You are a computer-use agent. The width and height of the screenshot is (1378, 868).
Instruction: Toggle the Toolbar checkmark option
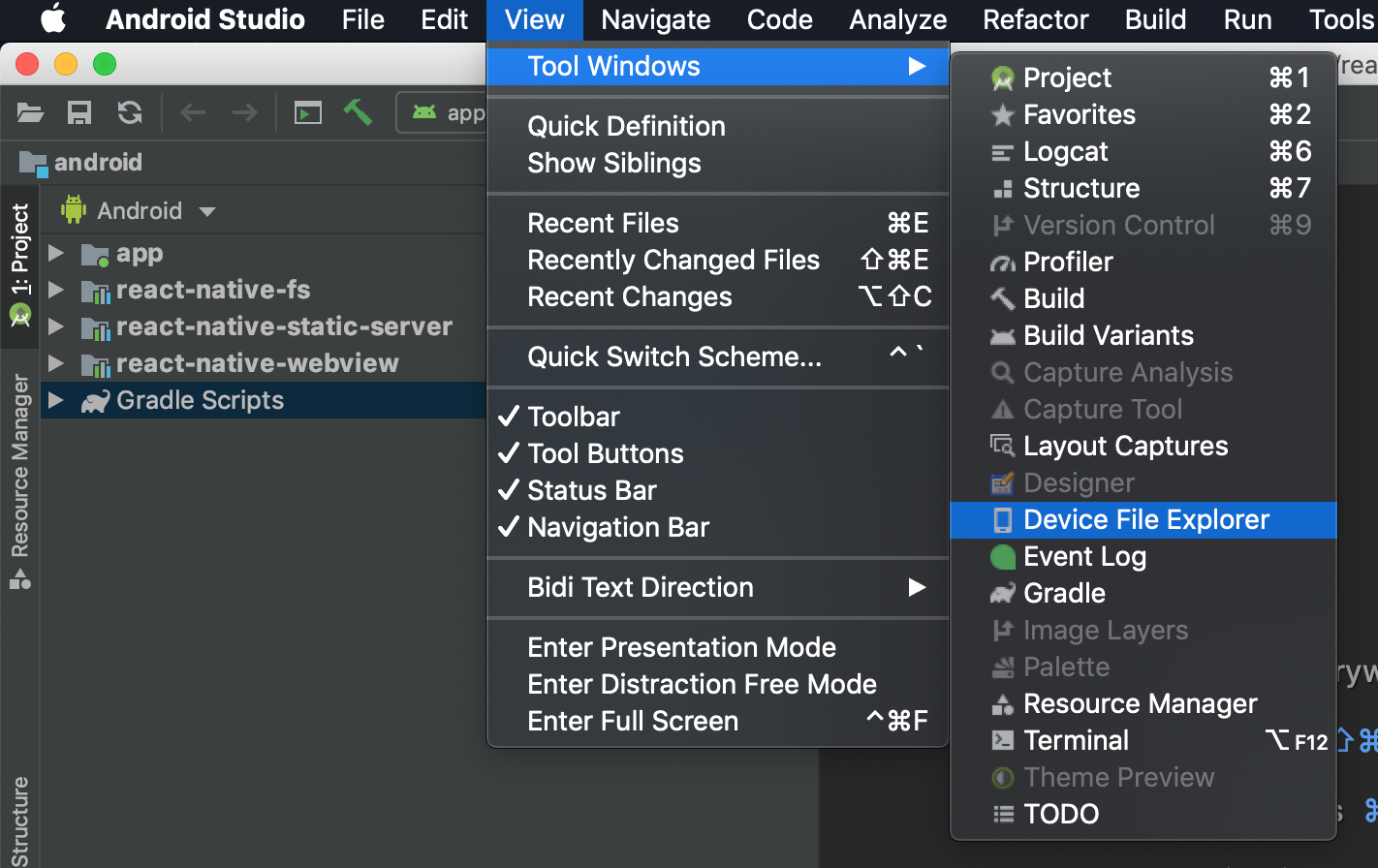coord(717,417)
